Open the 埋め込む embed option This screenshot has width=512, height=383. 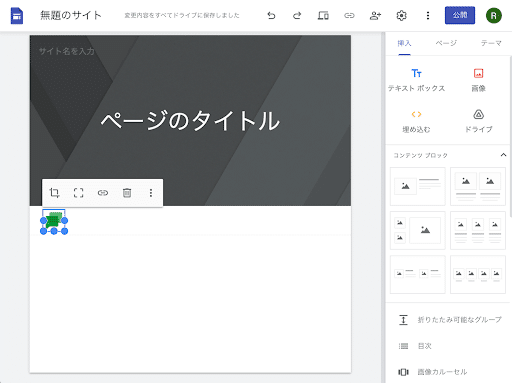(416, 122)
